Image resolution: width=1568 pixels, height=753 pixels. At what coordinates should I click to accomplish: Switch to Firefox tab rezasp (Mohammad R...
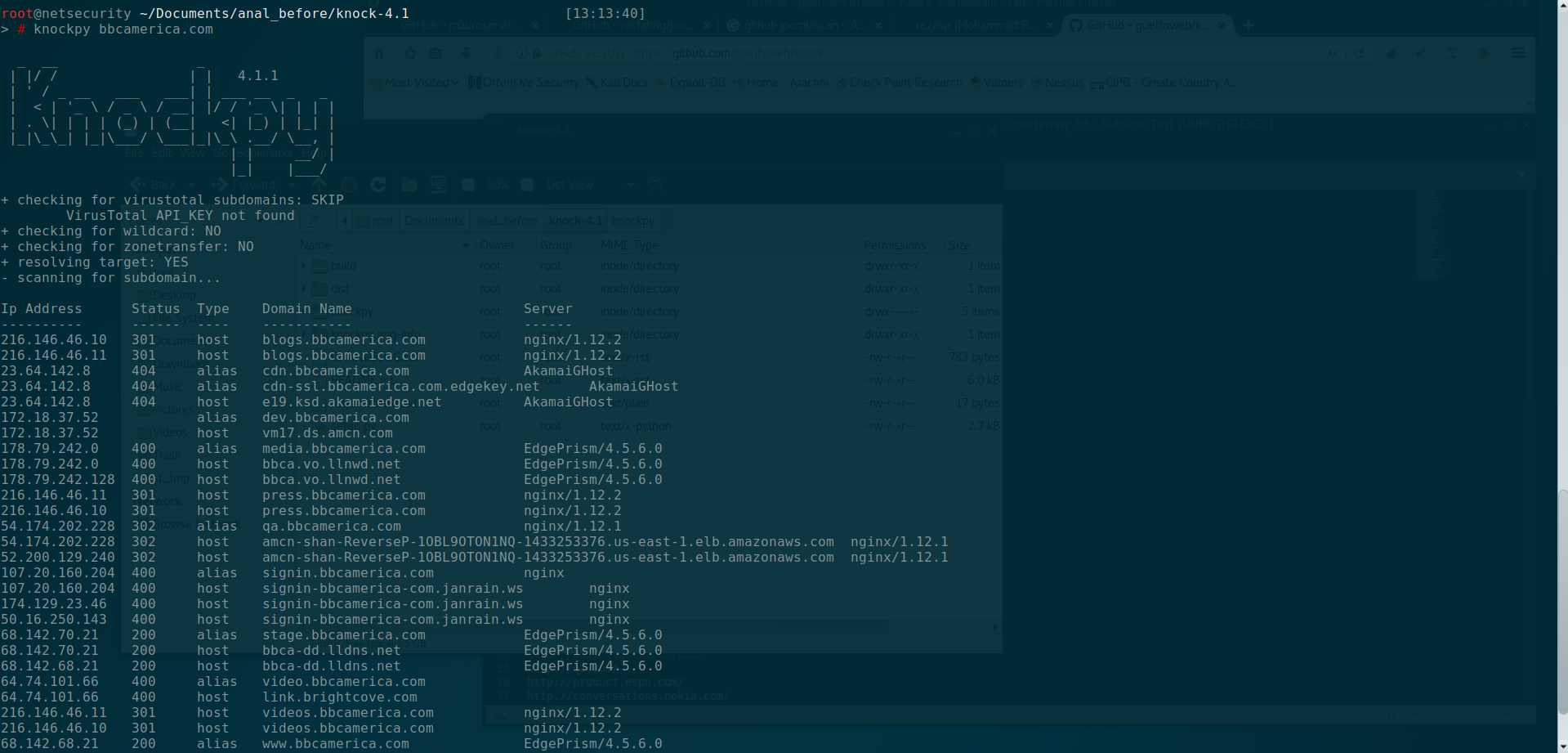point(976,25)
